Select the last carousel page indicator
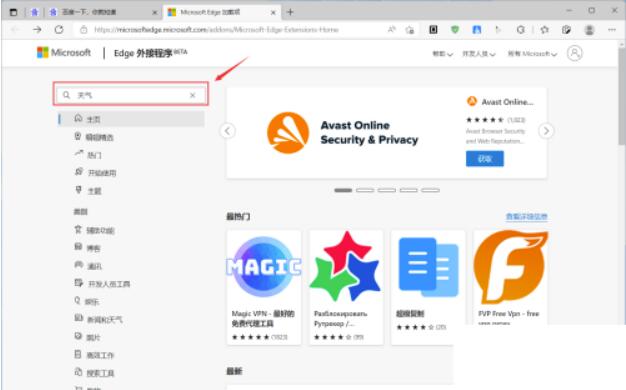Viewport: 626px width, 390px height. pos(430,190)
